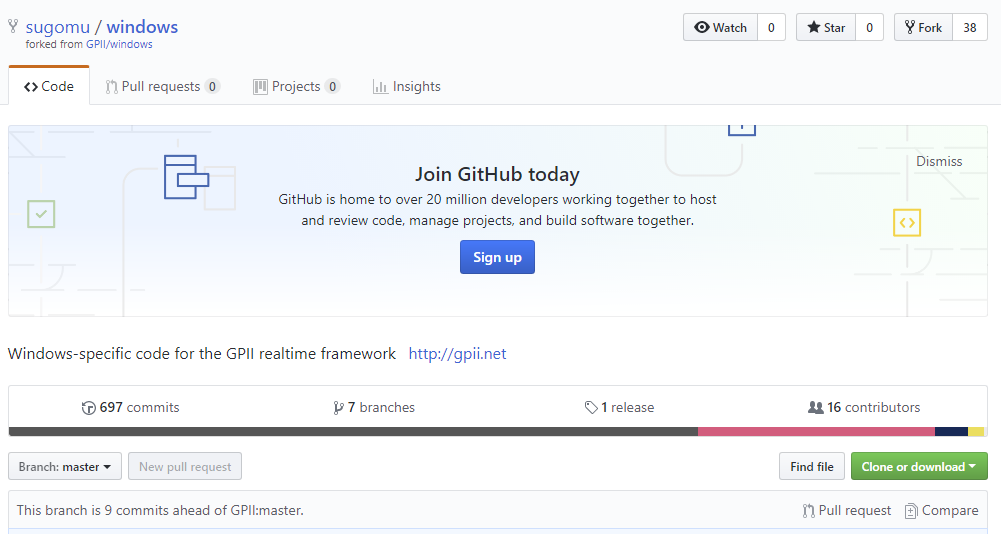
Task: Click the code brackets icon on Code tab
Action: point(31,87)
